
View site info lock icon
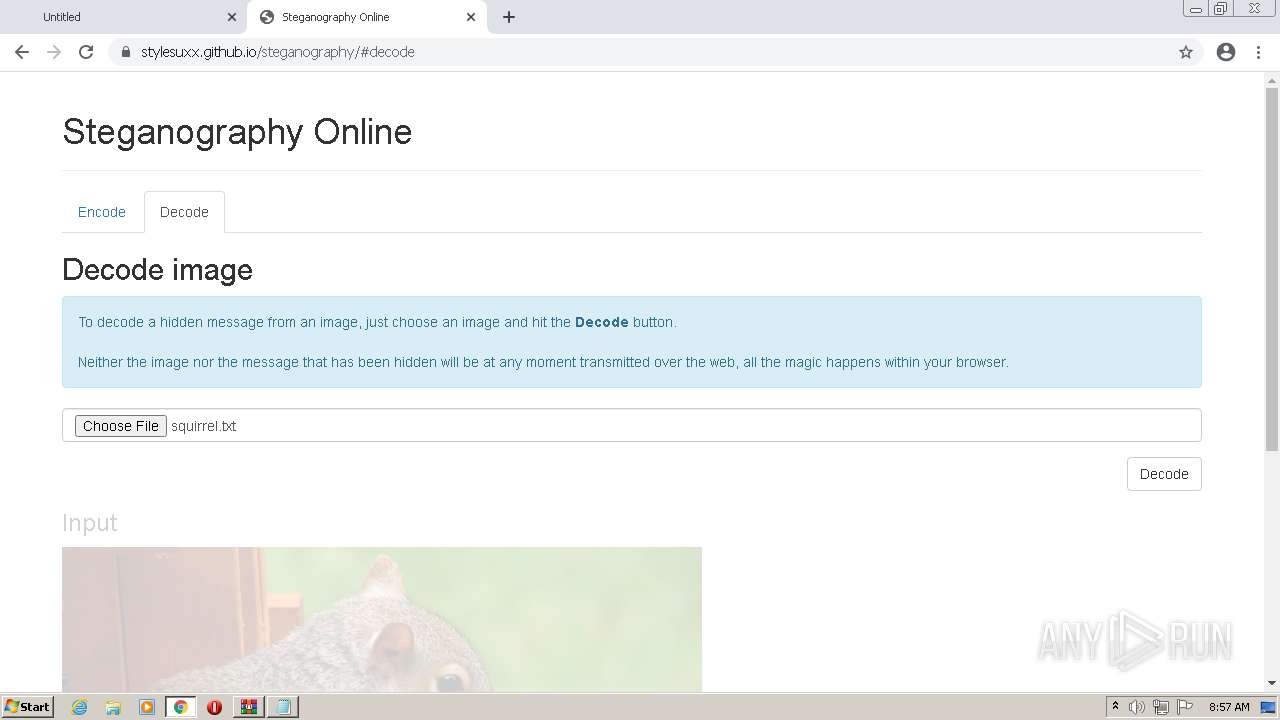point(125,52)
